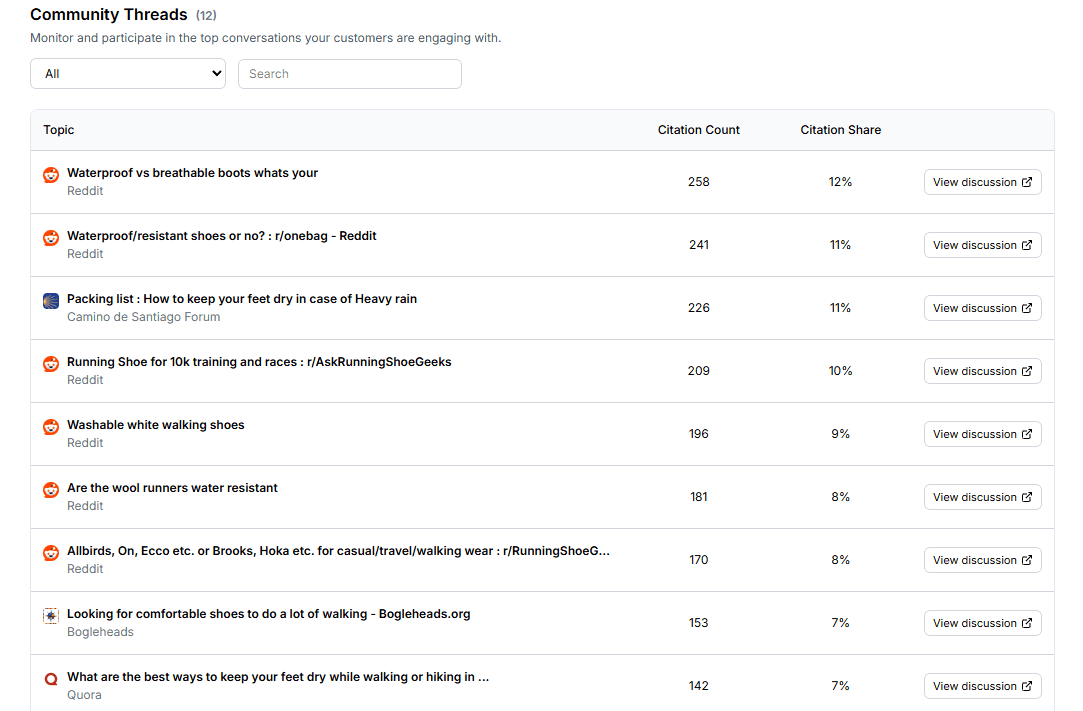
Task: Click the Bogleheads site icon
Action: [x=50, y=616]
